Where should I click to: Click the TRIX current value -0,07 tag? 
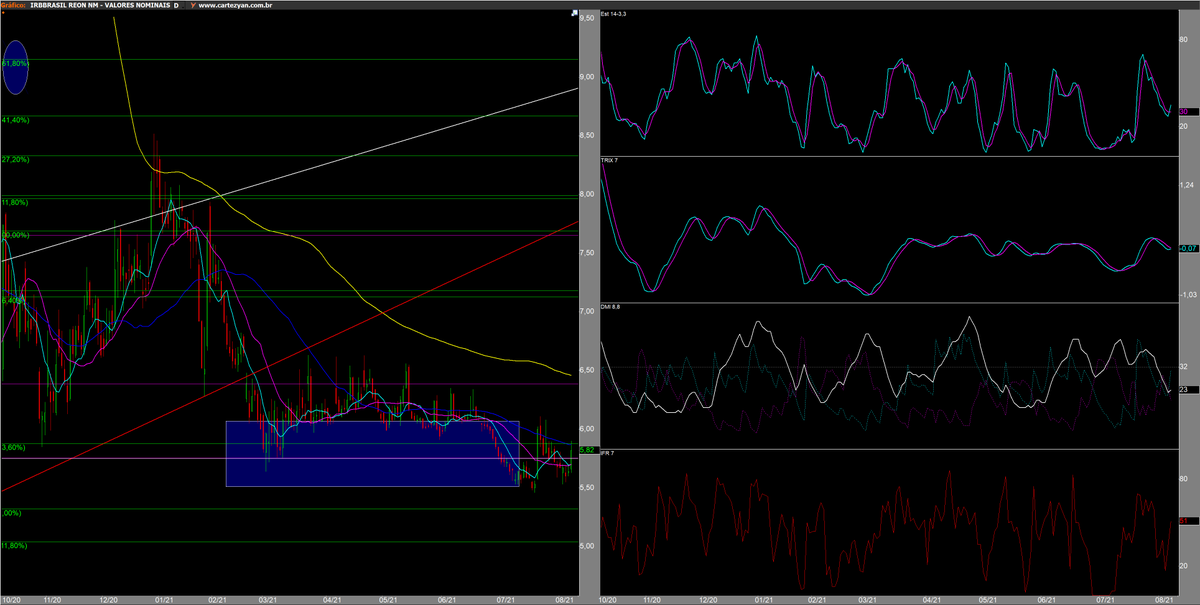pos(1188,248)
